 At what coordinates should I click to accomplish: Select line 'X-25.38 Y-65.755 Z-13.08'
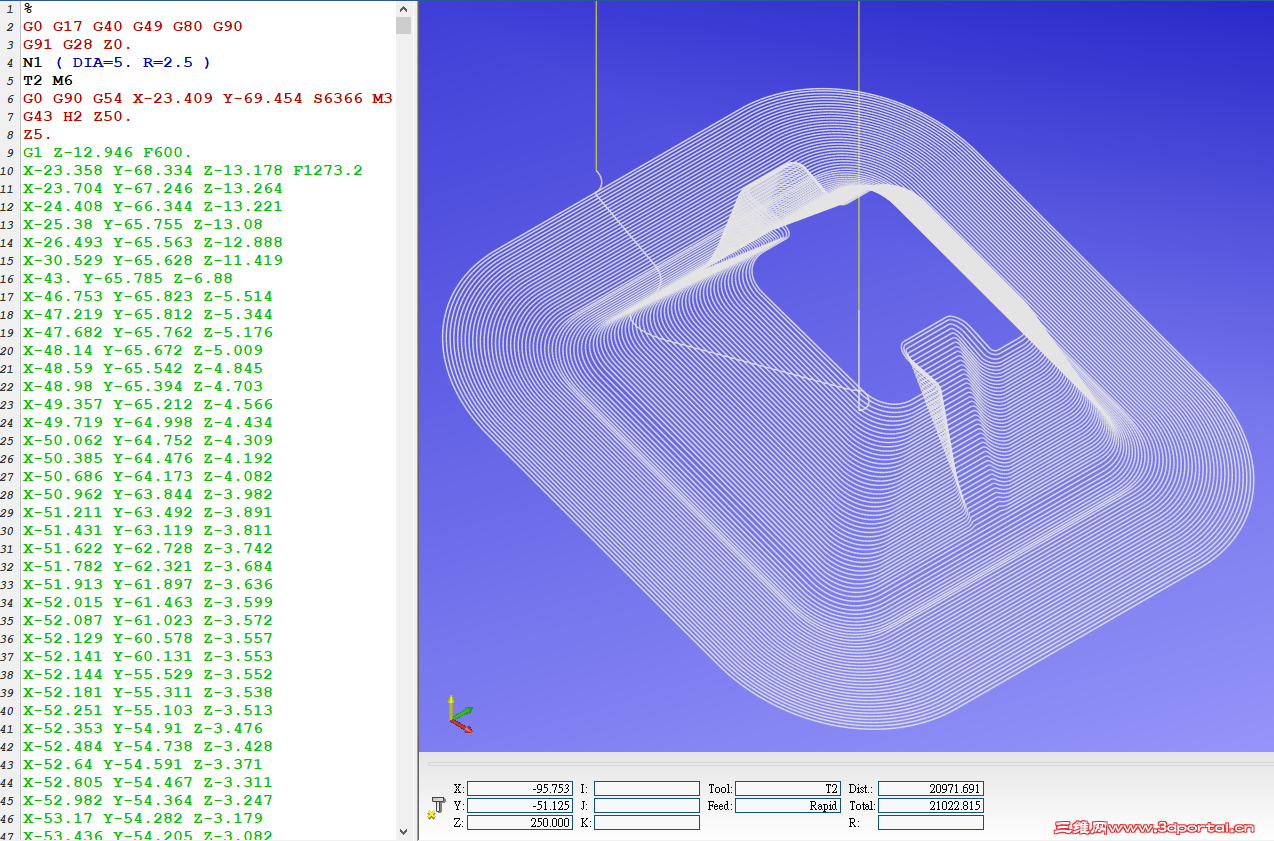click(142, 224)
